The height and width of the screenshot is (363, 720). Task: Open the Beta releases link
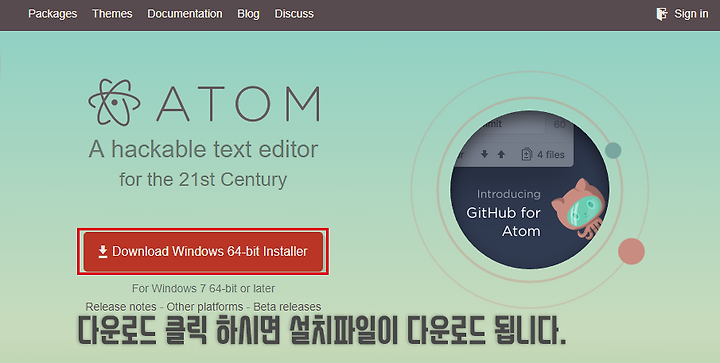(287, 307)
